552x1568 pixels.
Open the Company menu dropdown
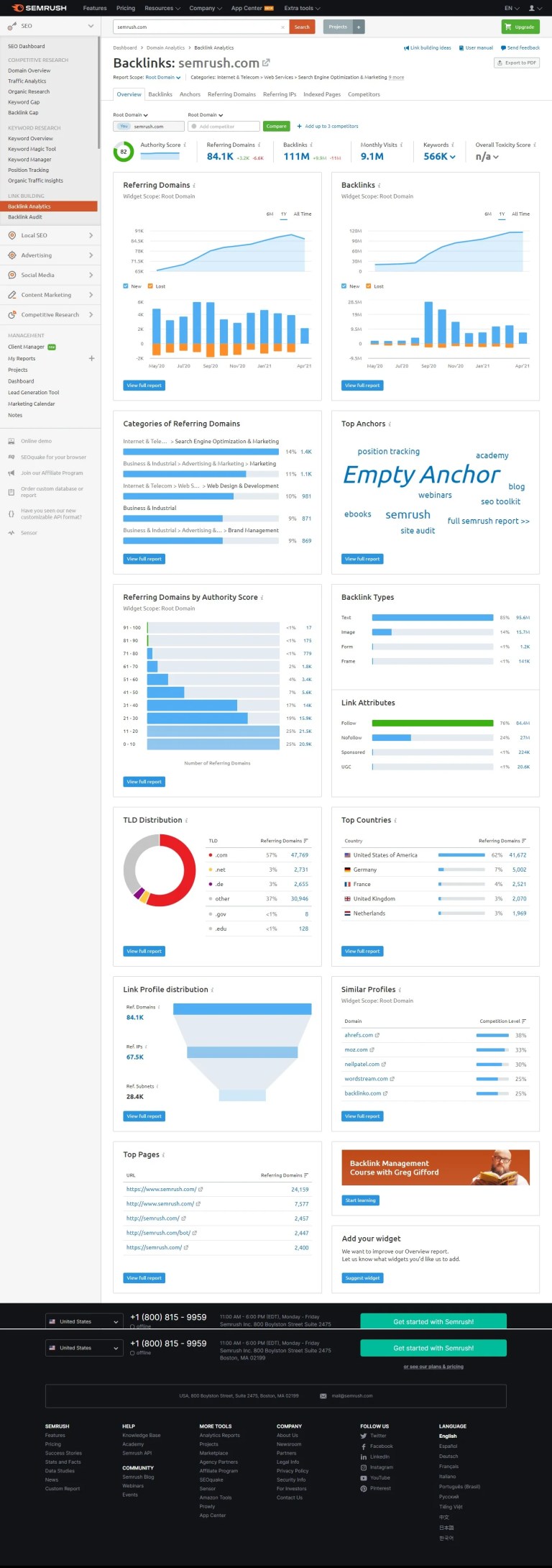(205, 8)
